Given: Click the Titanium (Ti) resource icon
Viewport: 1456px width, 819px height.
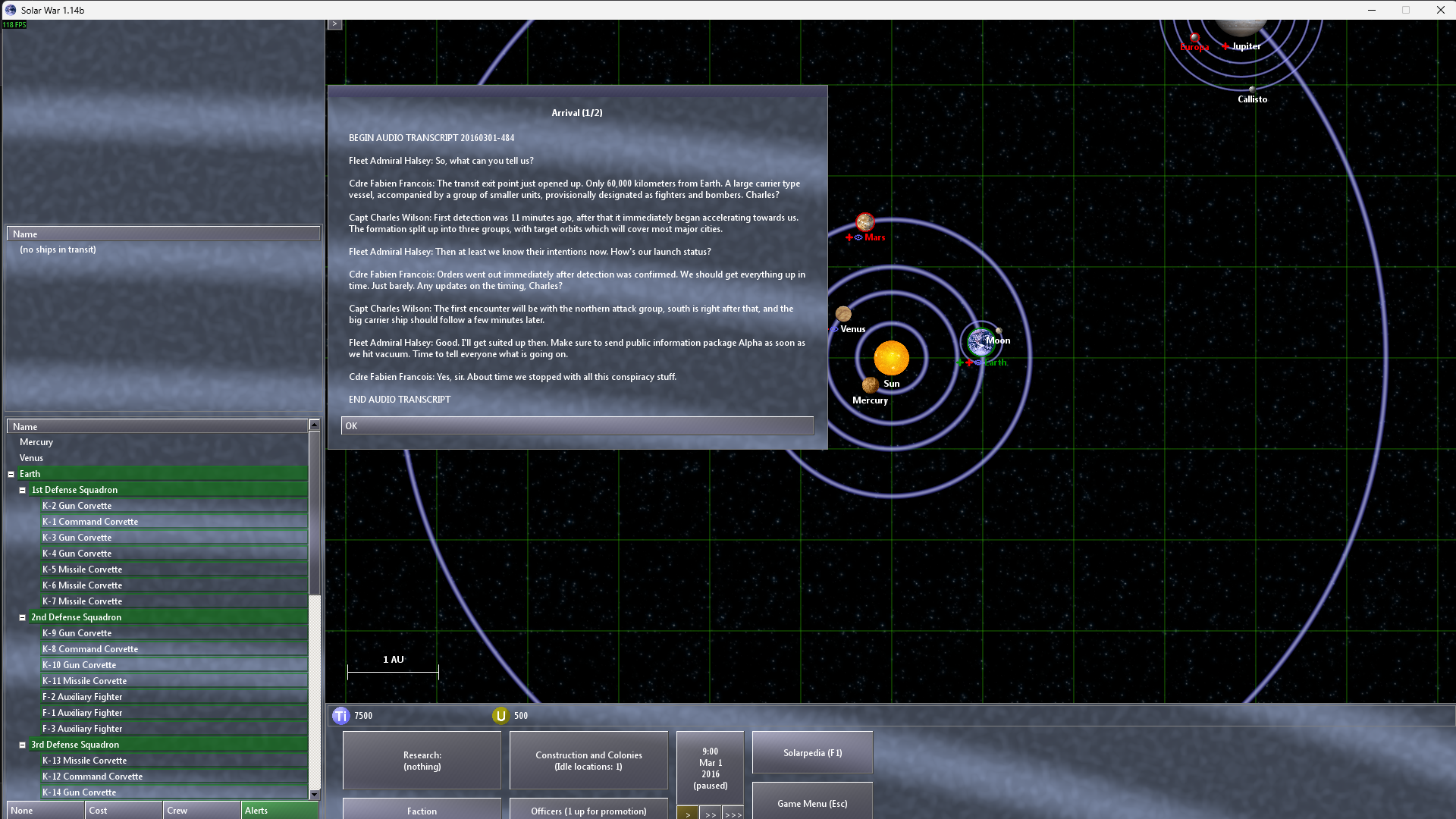Looking at the screenshot, I should pos(340,716).
